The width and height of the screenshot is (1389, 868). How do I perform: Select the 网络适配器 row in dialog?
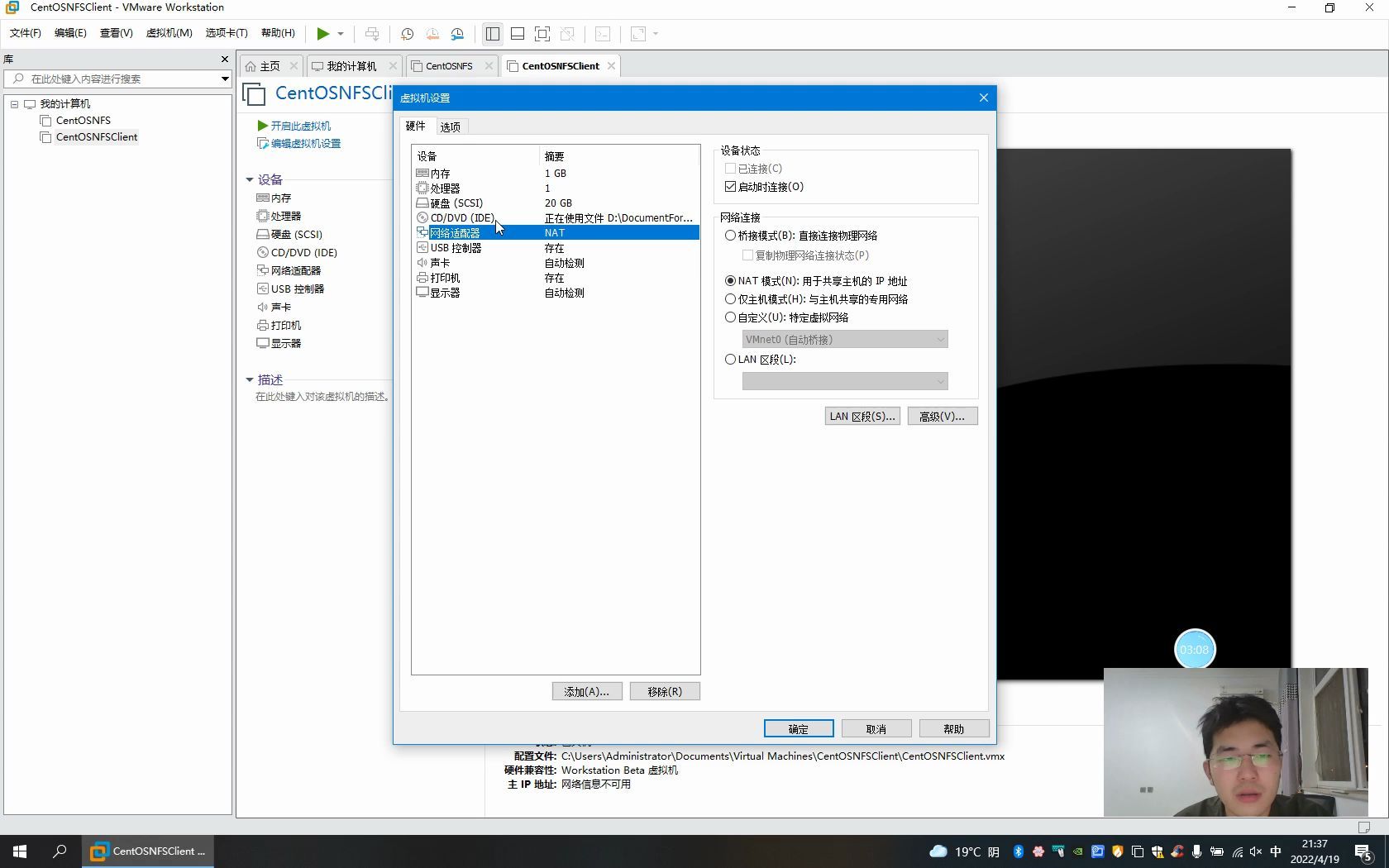pyautogui.click(x=556, y=233)
